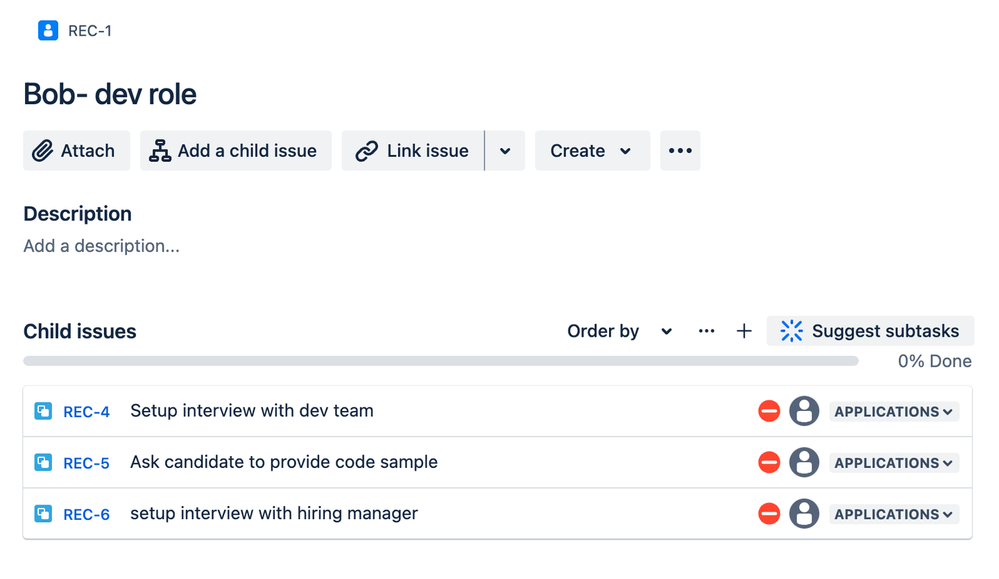Click the red priority icon for REC-4
Image resolution: width=999 pixels, height=579 pixels.
[769, 411]
